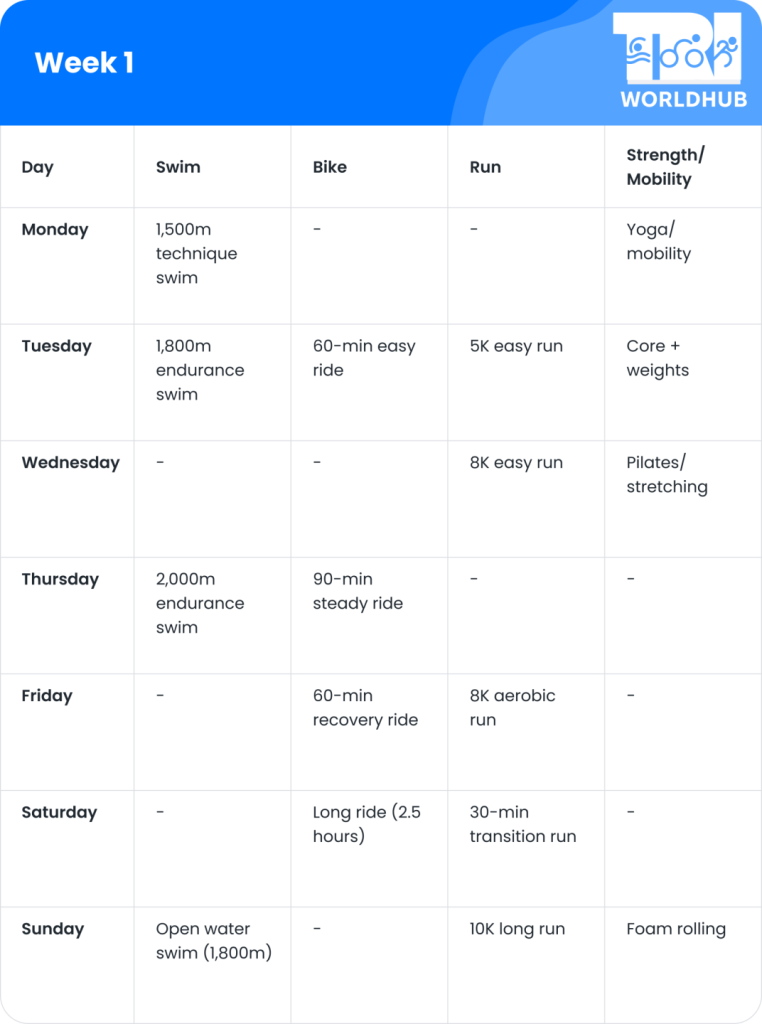Select Tuesday's 60-min easy ride cell

click(364, 358)
